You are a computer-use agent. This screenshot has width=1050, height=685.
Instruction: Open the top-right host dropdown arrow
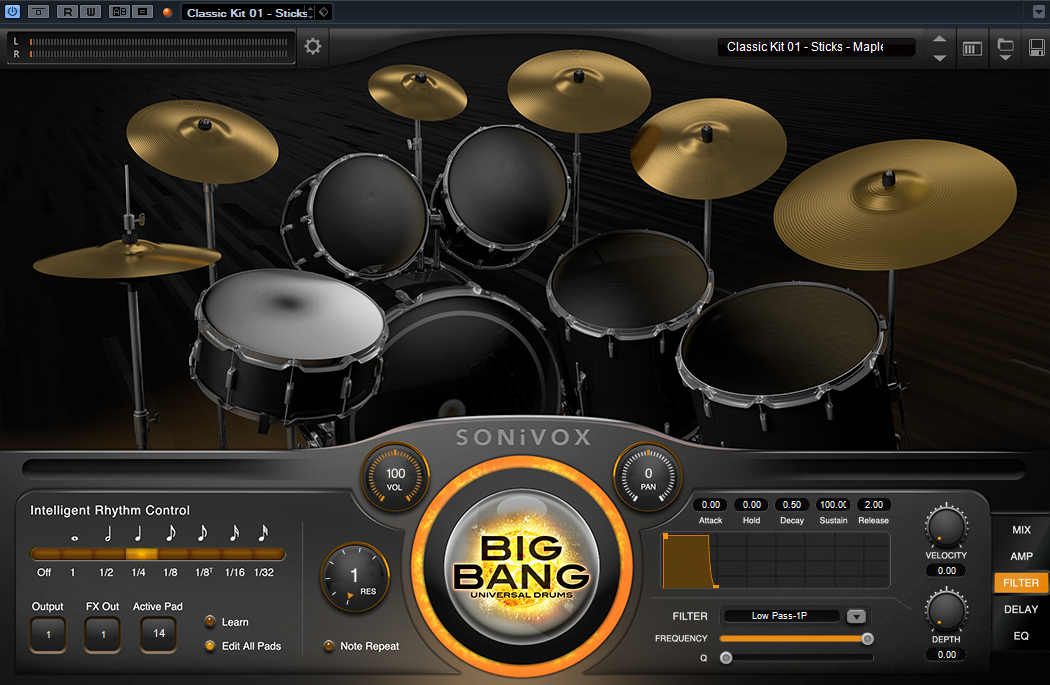tap(1038, 12)
